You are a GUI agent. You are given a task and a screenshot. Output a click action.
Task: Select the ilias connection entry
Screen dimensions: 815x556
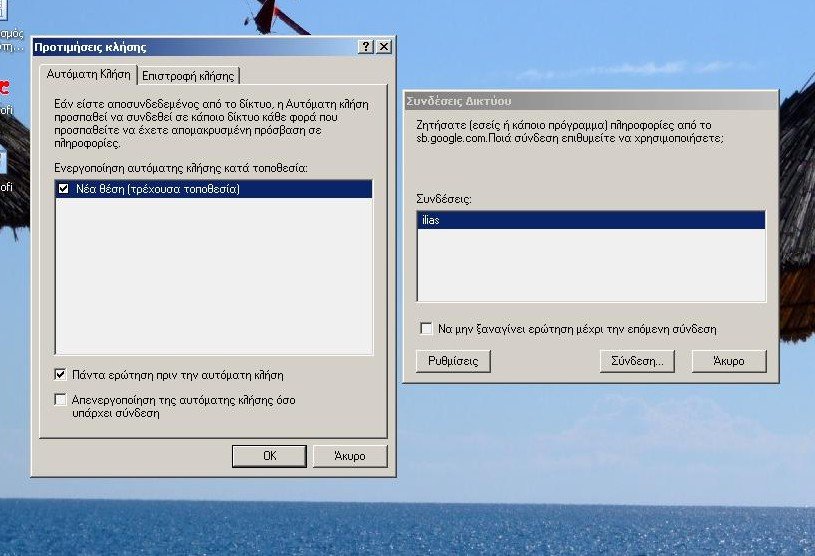pos(590,220)
